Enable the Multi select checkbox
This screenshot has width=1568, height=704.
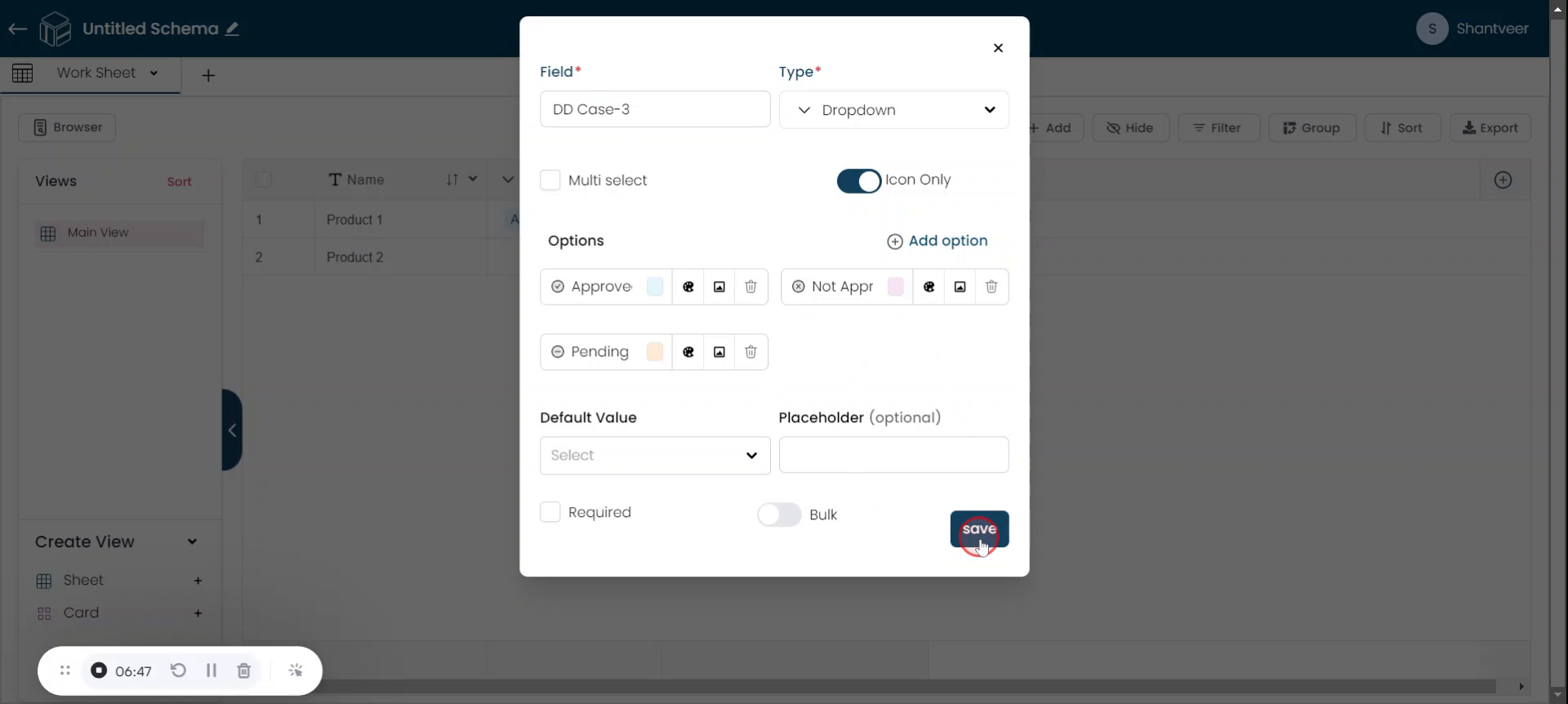click(550, 180)
